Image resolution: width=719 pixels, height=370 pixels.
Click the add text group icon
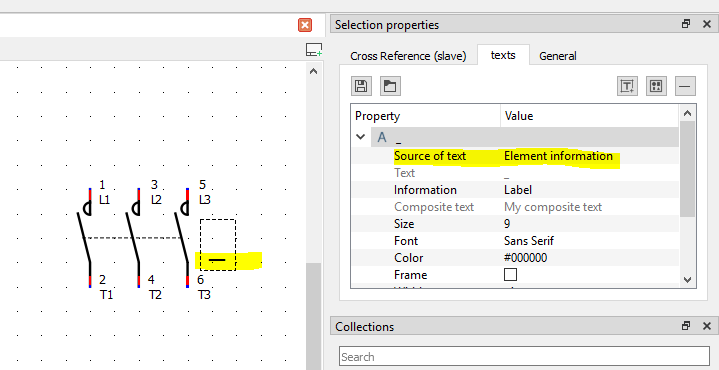(x=656, y=86)
